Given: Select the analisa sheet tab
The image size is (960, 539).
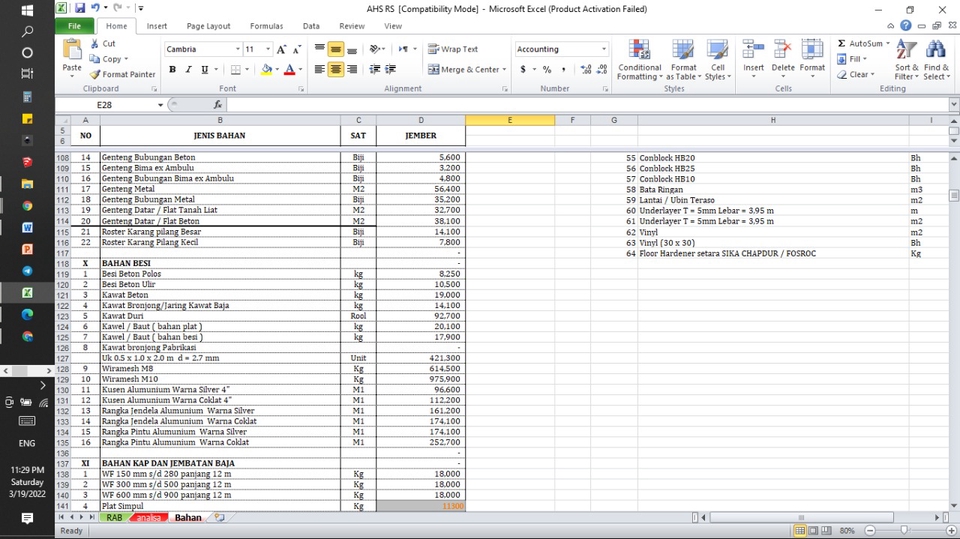Looking at the screenshot, I should coord(148,518).
